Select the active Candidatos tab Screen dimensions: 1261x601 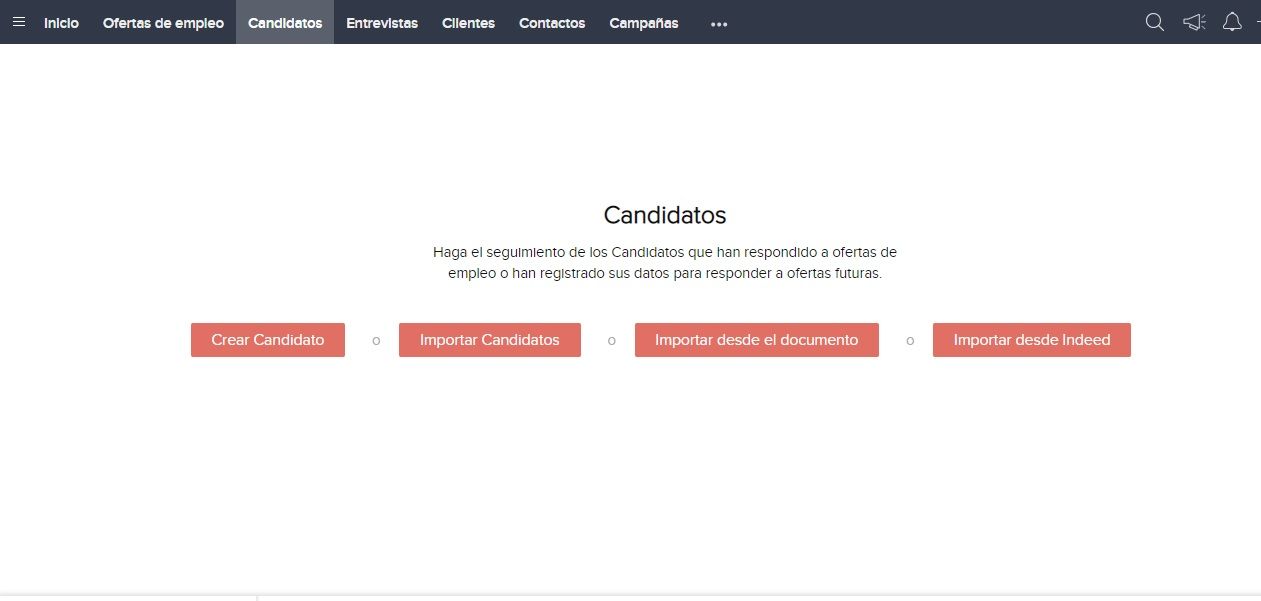click(284, 23)
